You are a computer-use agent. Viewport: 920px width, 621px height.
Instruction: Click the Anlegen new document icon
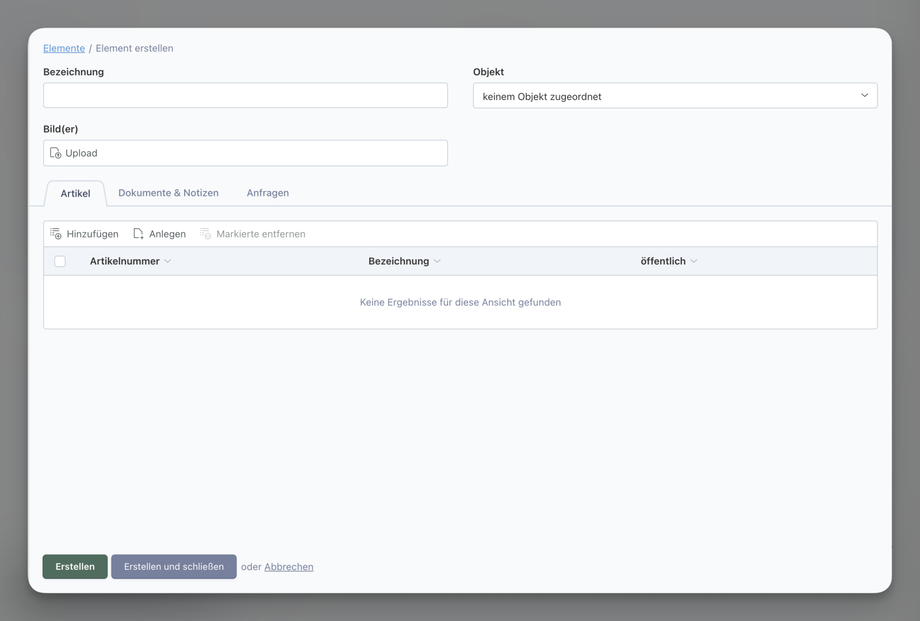(138, 234)
